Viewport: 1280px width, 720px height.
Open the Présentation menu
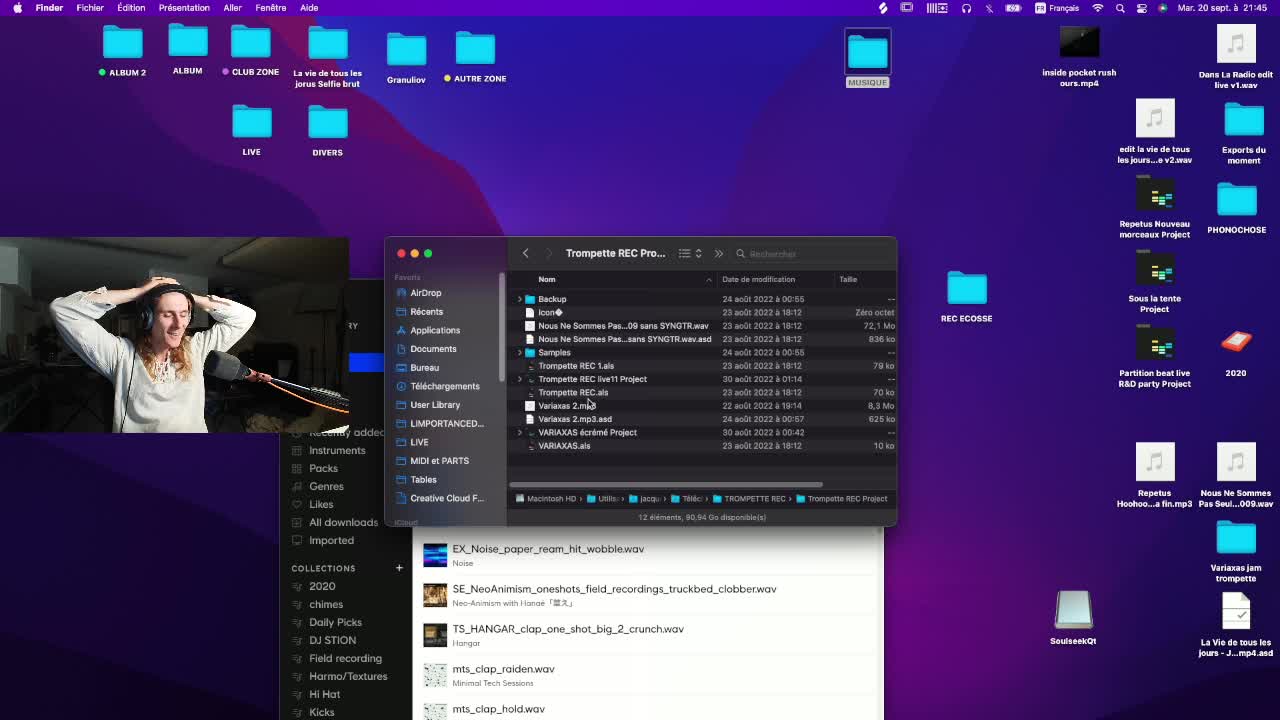(x=184, y=8)
